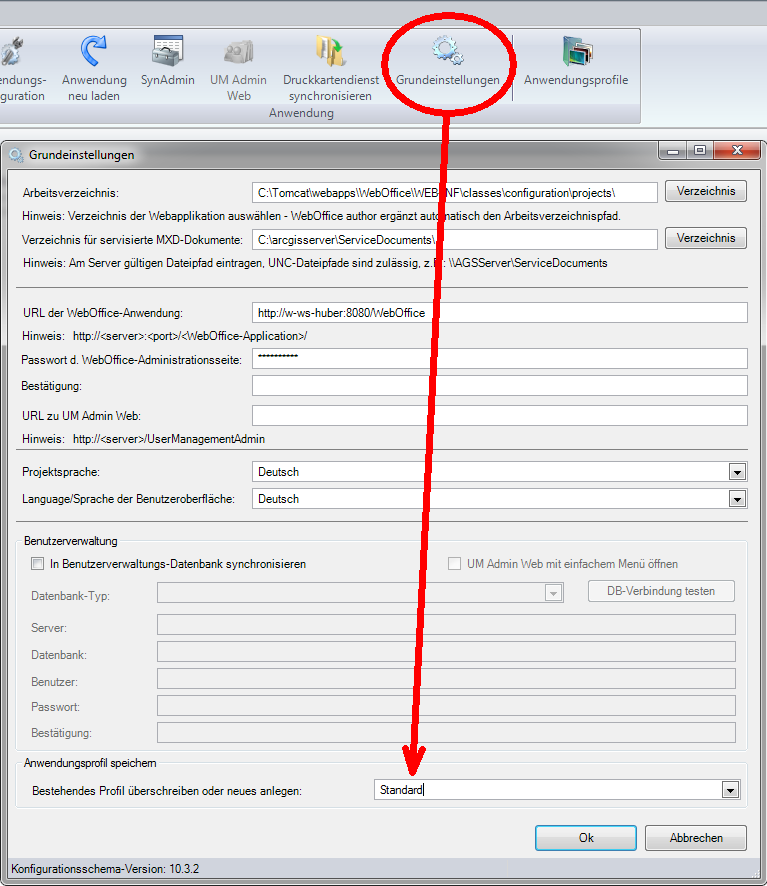
Task: Close the Grundeinstellungen dialog
Action: tap(737, 151)
